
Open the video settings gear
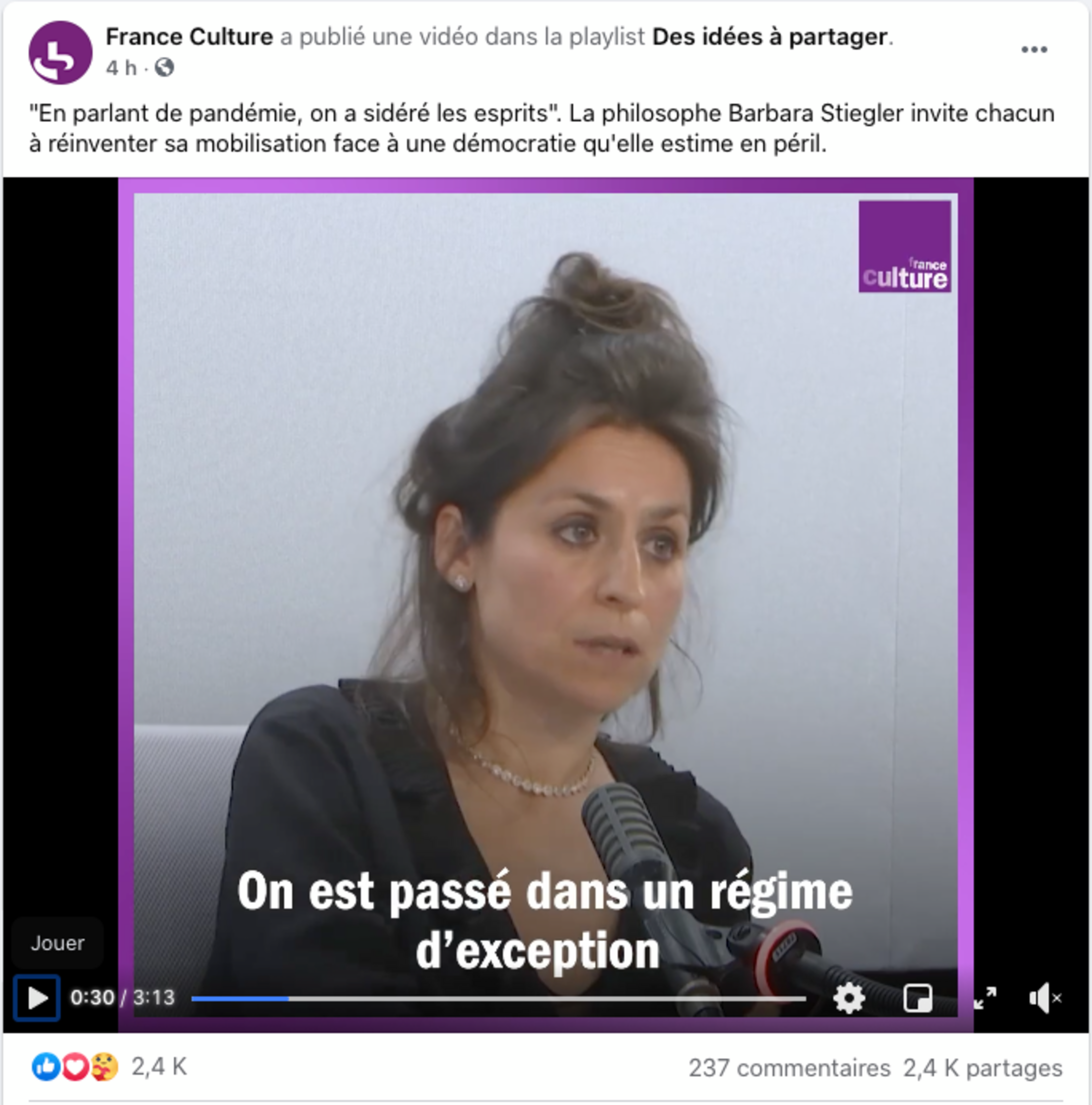(x=849, y=998)
